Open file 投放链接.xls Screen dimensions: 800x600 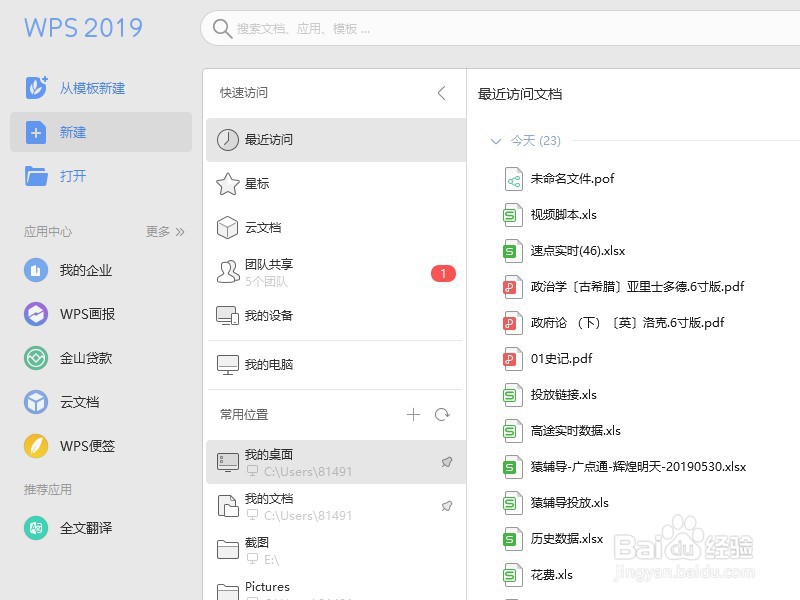click(x=550, y=395)
